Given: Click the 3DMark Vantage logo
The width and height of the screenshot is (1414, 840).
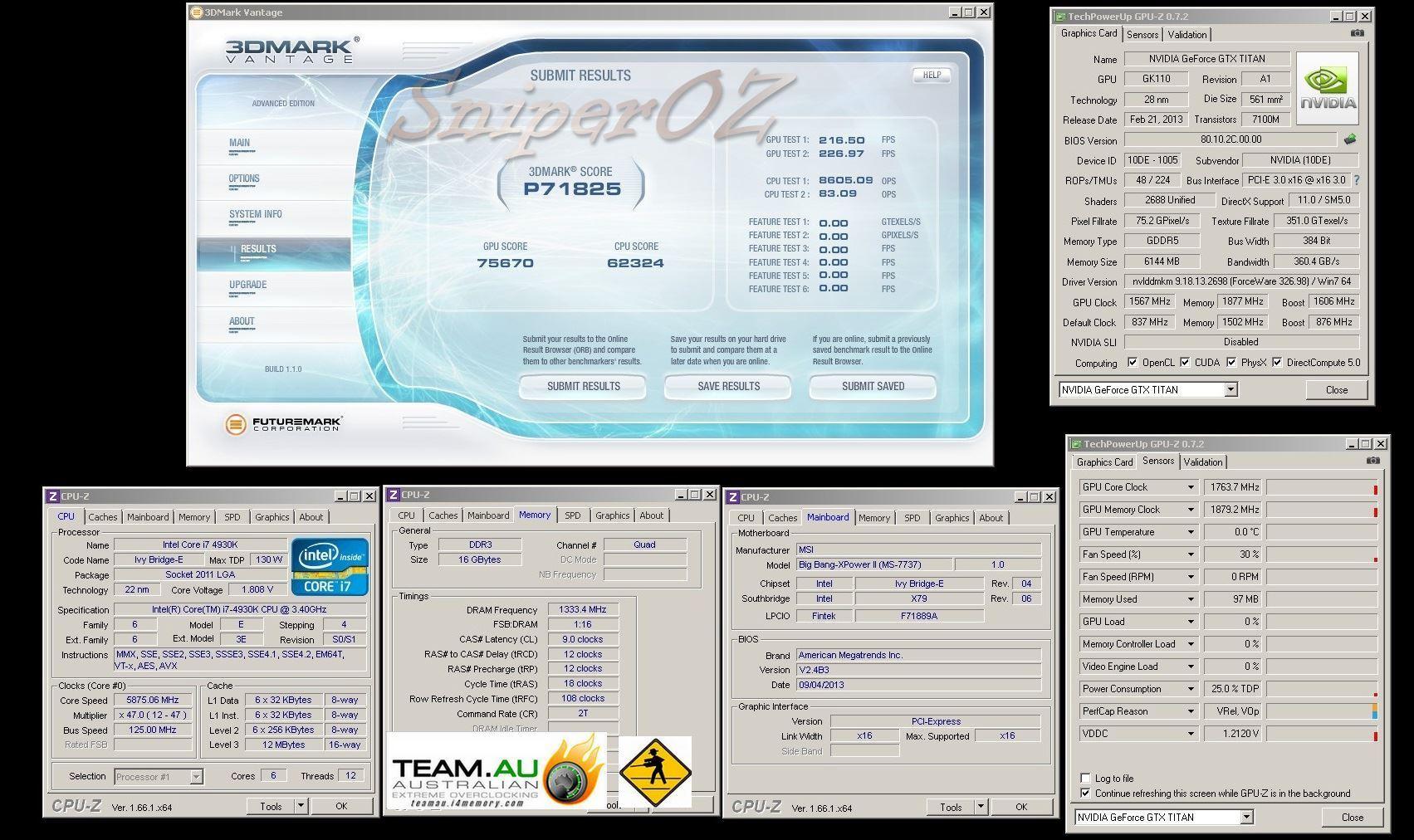Looking at the screenshot, I should pyautogui.click(x=292, y=50).
